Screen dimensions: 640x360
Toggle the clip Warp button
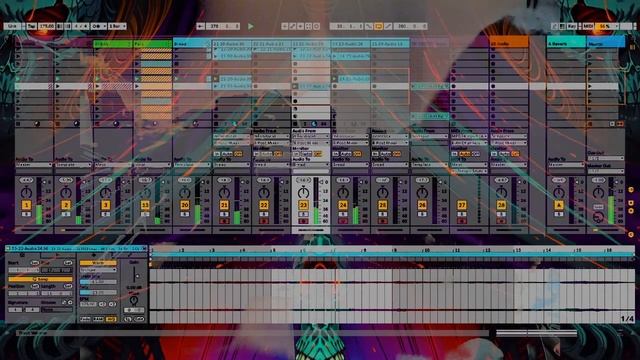tap(98, 263)
